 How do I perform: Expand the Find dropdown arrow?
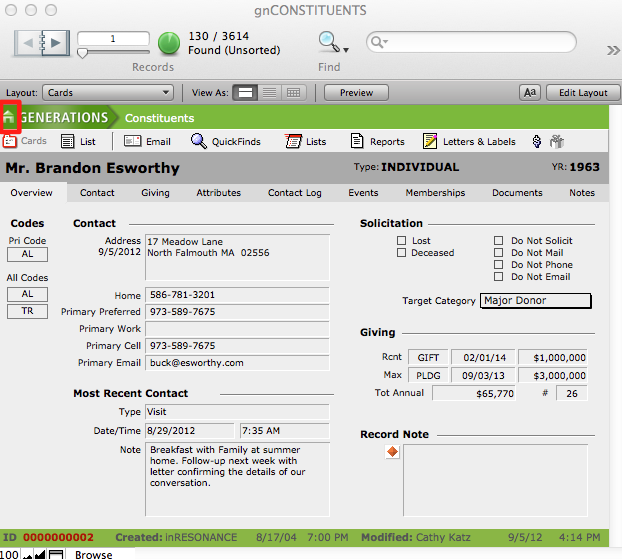pyautogui.click(x=346, y=49)
